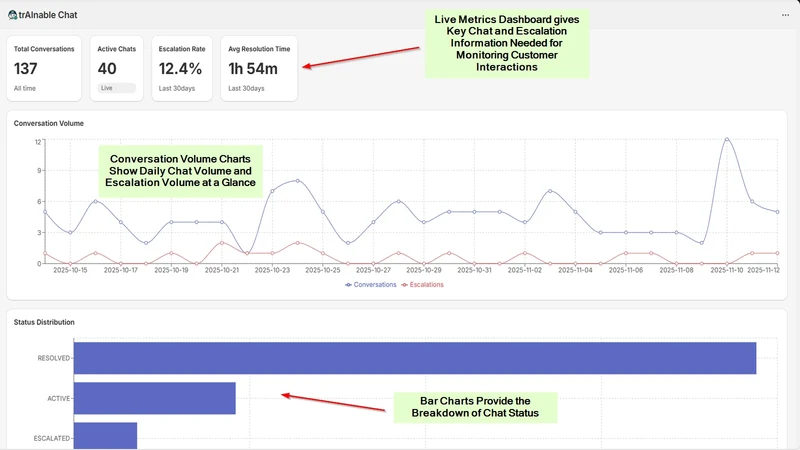Toggle the Conversations legend entry
800x450 pixels.
pos(371,285)
